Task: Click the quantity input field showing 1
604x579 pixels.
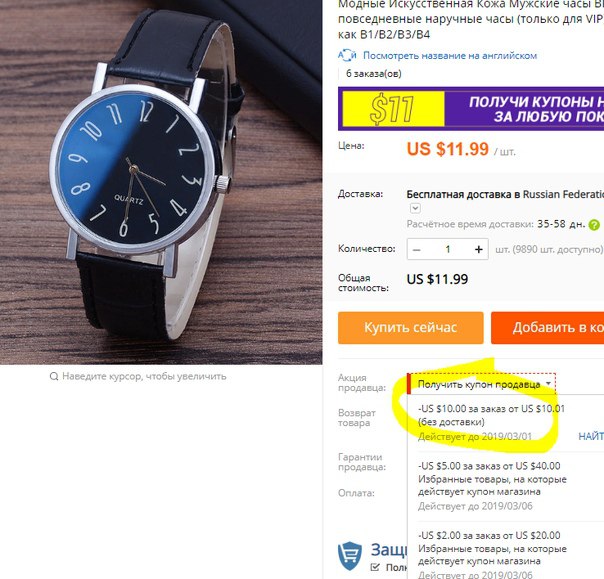Action: click(x=448, y=249)
